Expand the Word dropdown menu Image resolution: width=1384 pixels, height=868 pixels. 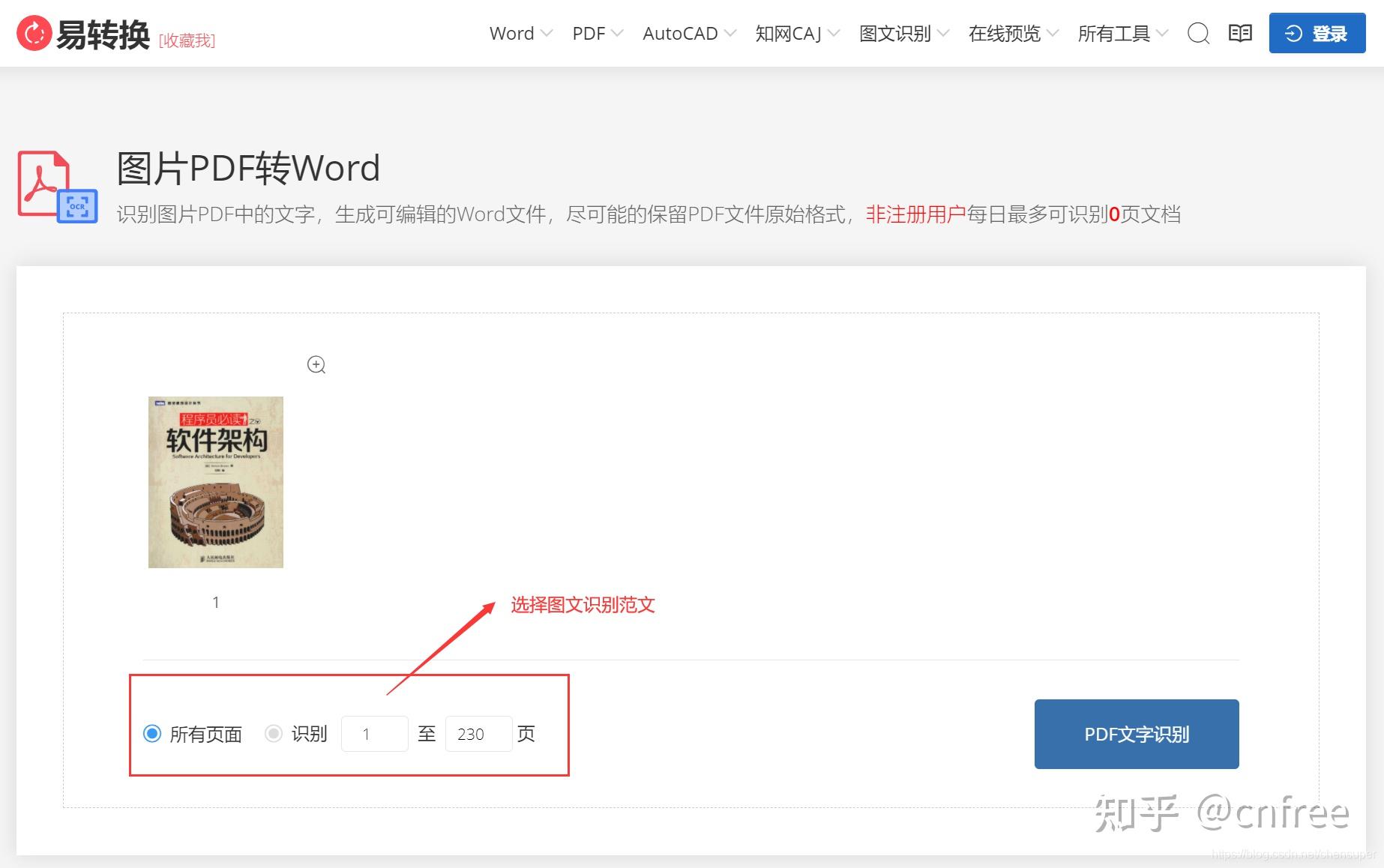pyautogui.click(x=521, y=34)
